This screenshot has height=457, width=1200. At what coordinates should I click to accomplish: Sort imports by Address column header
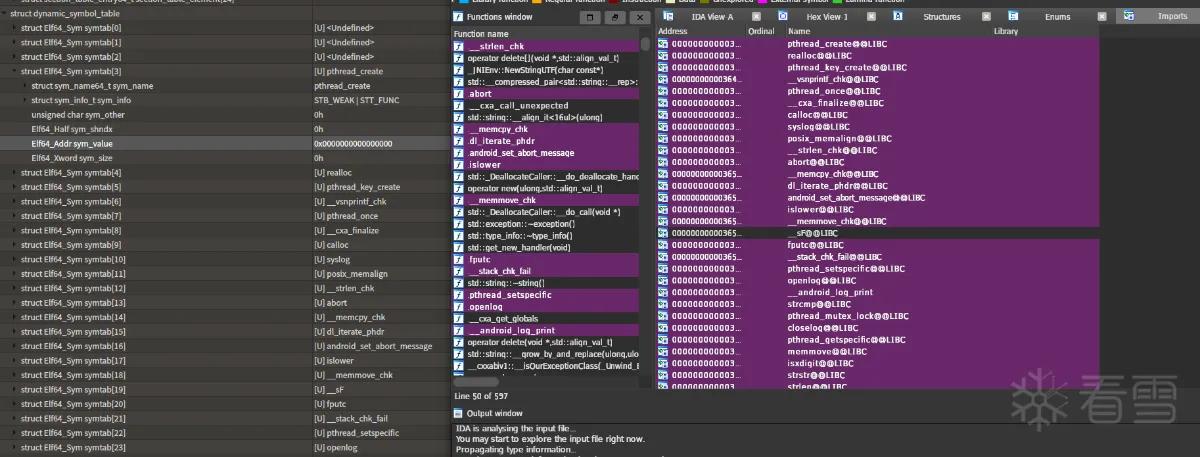700,32
